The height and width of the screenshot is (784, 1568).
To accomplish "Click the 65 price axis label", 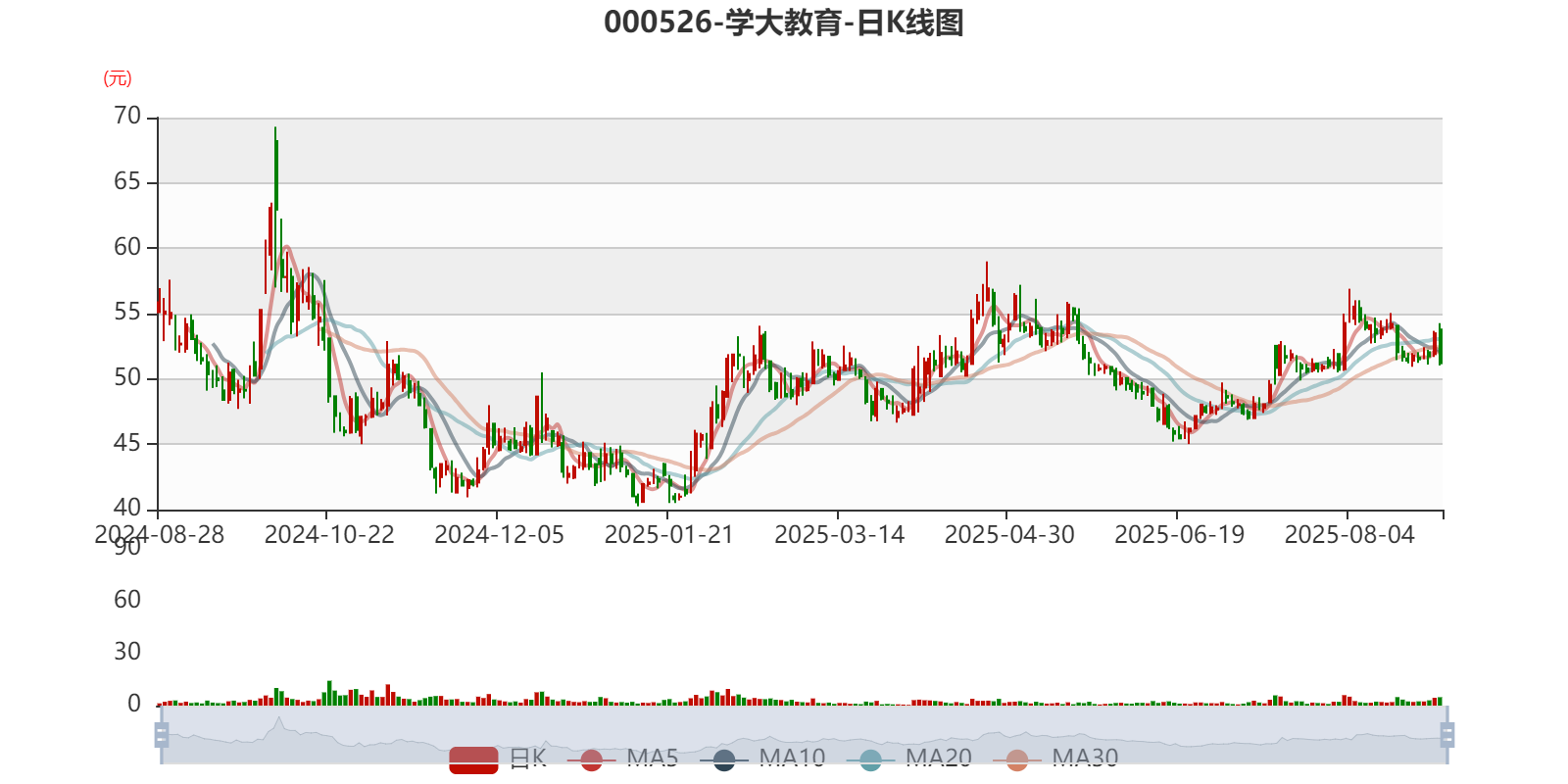I will (127, 182).
